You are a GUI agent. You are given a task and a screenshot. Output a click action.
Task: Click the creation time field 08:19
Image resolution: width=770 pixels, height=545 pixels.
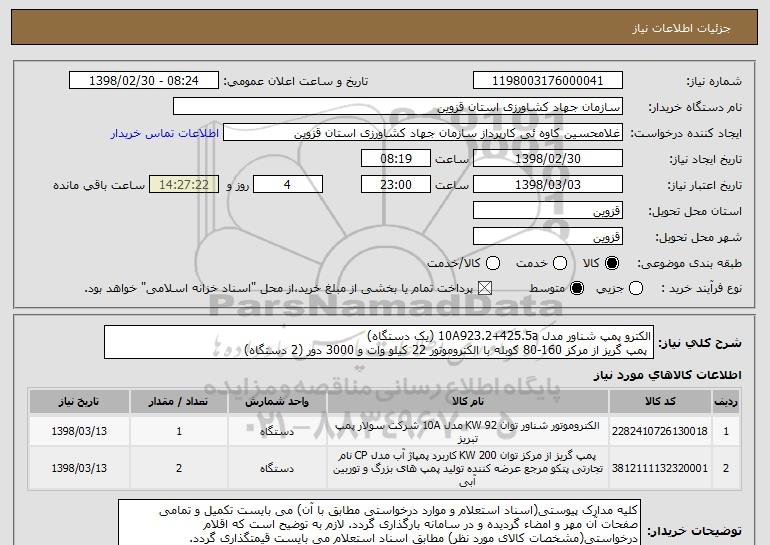[x=396, y=159]
